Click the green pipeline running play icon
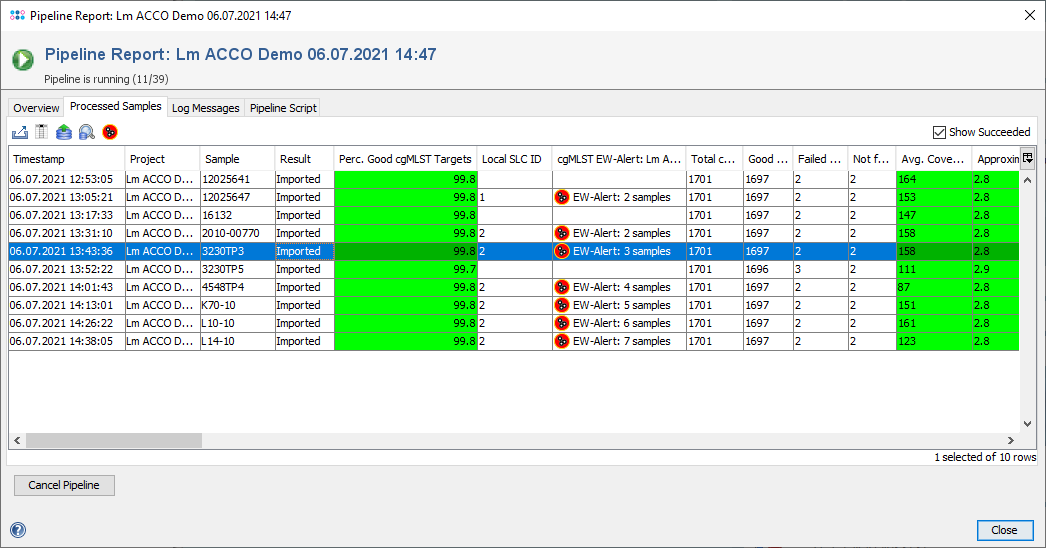The height and width of the screenshot is (548, 1046). coord(23,60)
